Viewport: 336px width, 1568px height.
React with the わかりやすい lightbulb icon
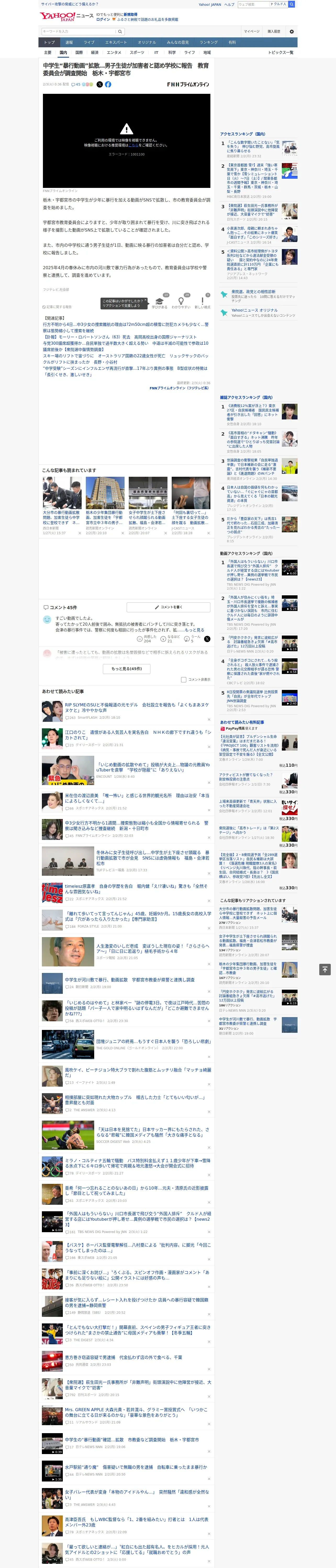181,301
